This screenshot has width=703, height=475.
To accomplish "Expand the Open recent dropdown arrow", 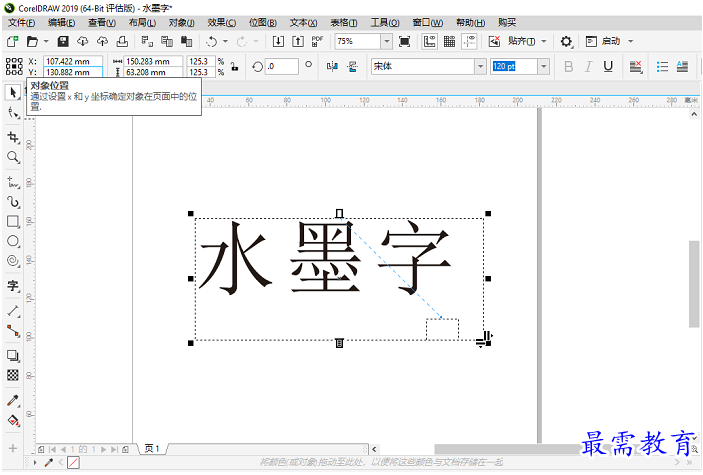I will tap(46, 41).
